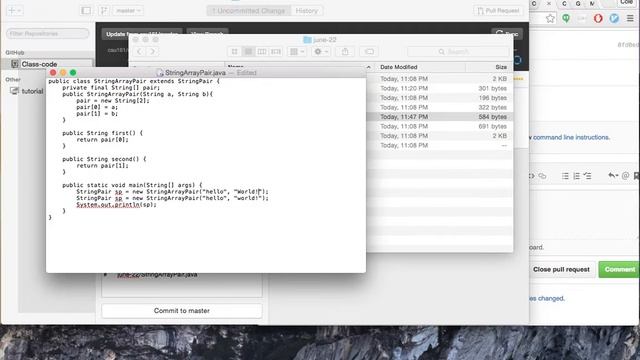Click the Finder Search field
640x360 pixels.
click(x=458, y=51)
